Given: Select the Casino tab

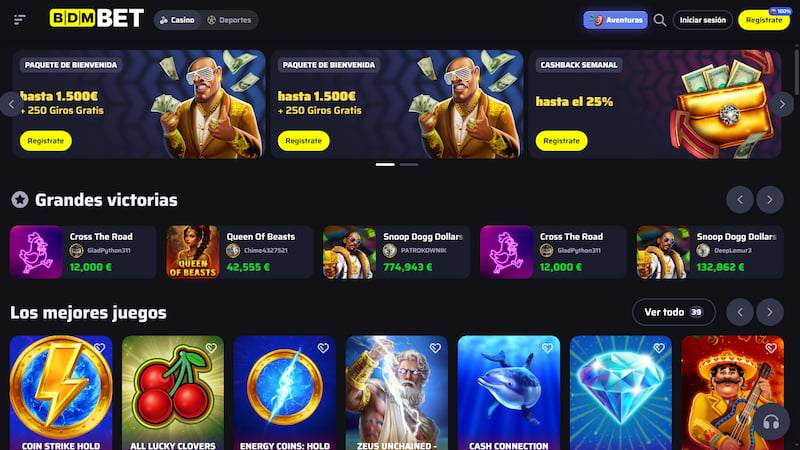Looking at the screenshot, I should tap(177, 20).
